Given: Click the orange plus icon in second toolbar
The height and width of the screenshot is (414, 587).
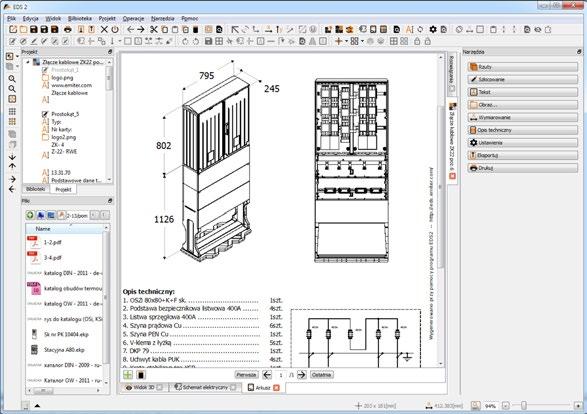Looking at the screenshot, I should [338, 41].
